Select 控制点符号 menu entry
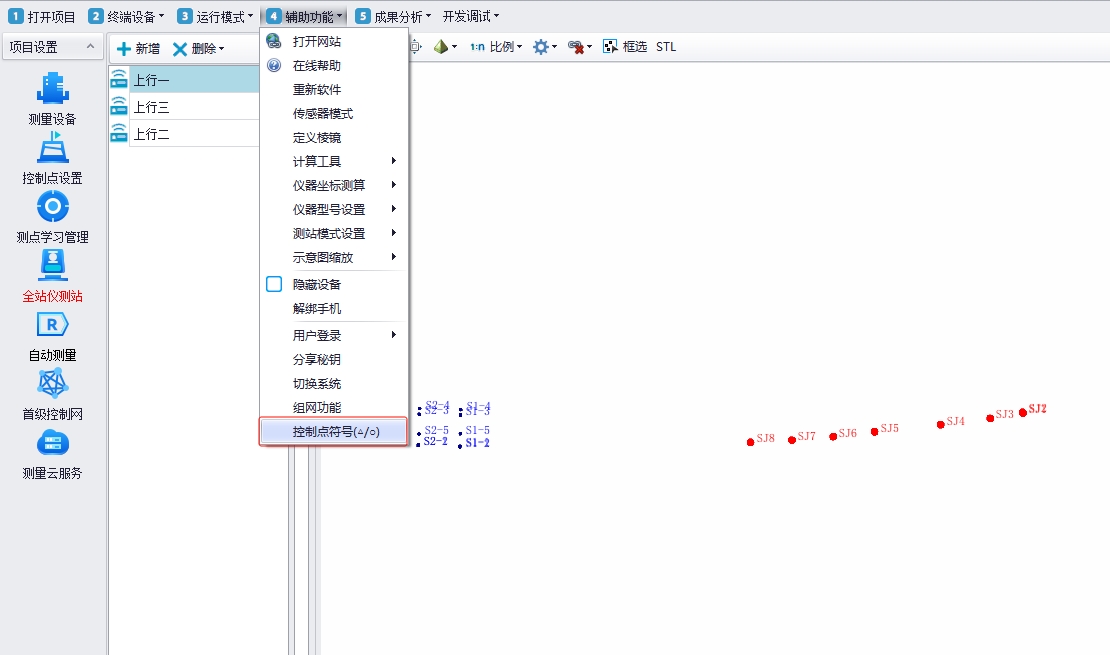Viewport: 1110px width, 655px height. click(x=334, y=432)
